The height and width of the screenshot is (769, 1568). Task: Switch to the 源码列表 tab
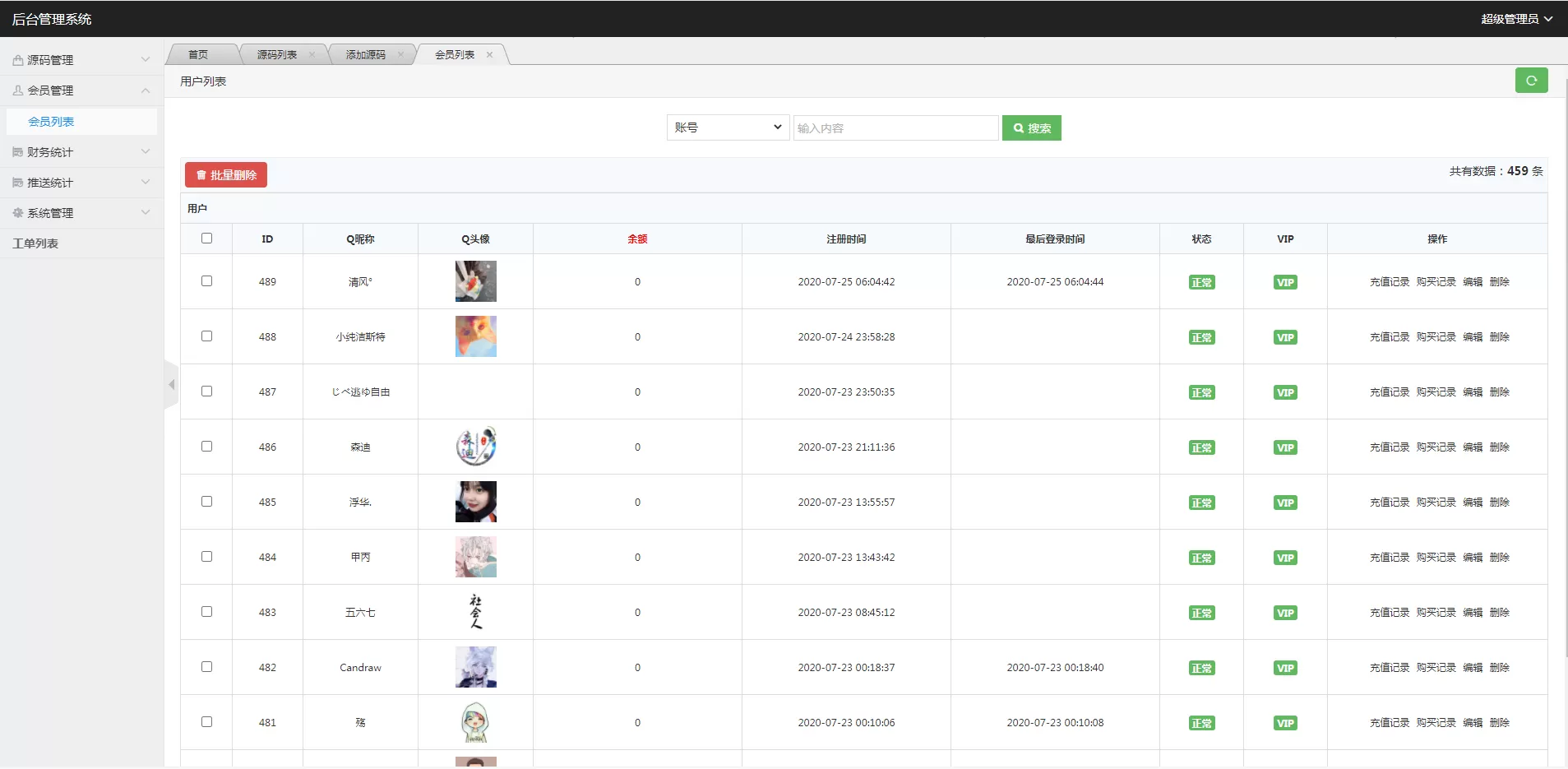277,55
